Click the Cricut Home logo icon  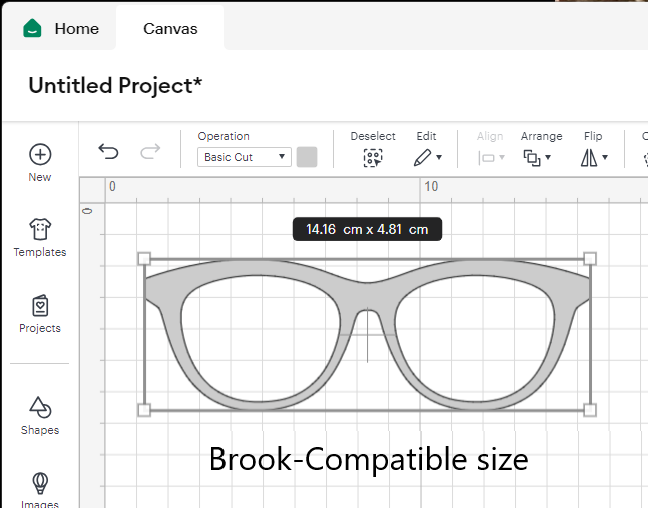coord(32,28)
